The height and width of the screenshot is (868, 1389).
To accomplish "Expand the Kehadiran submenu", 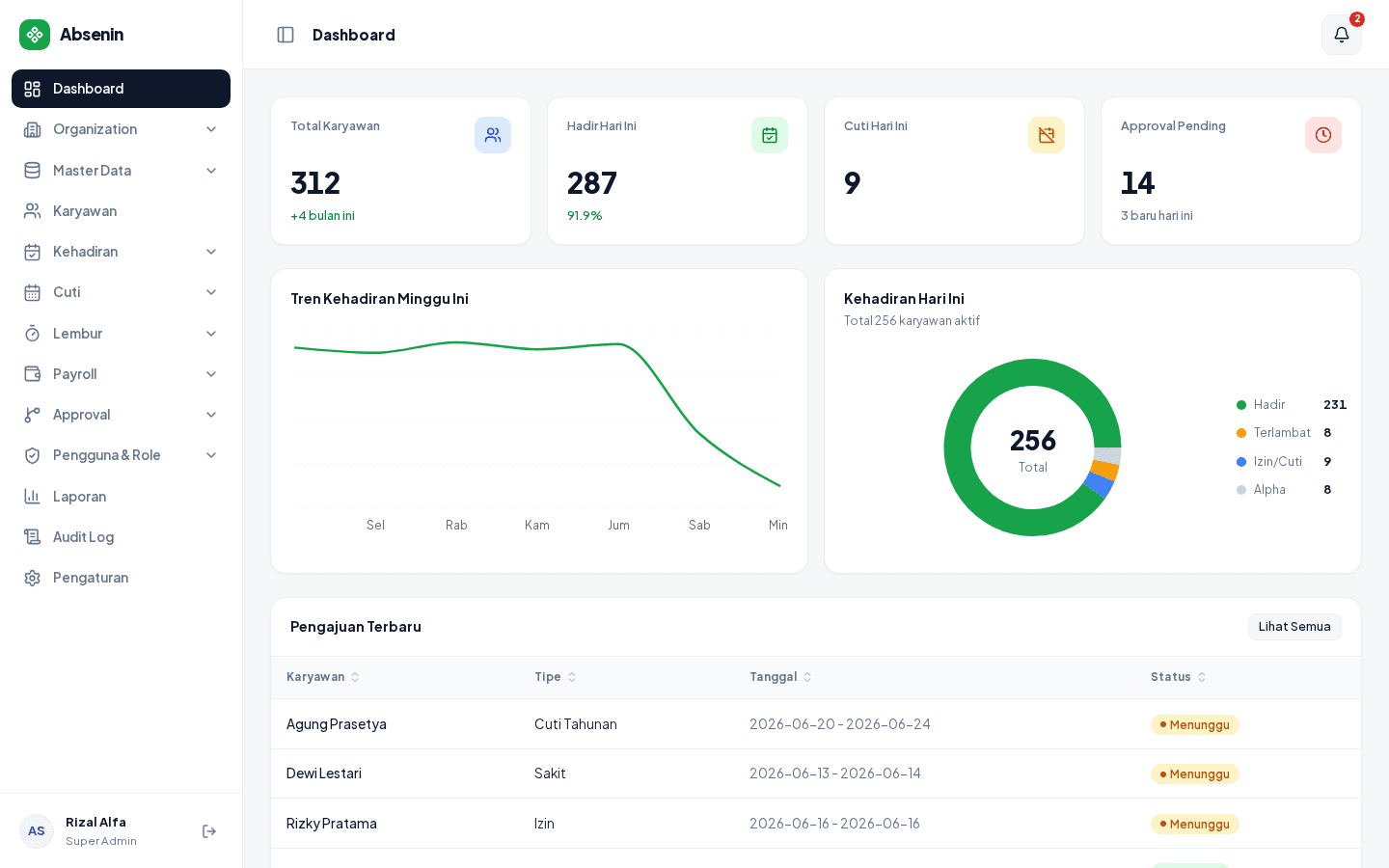I will 121,252.
